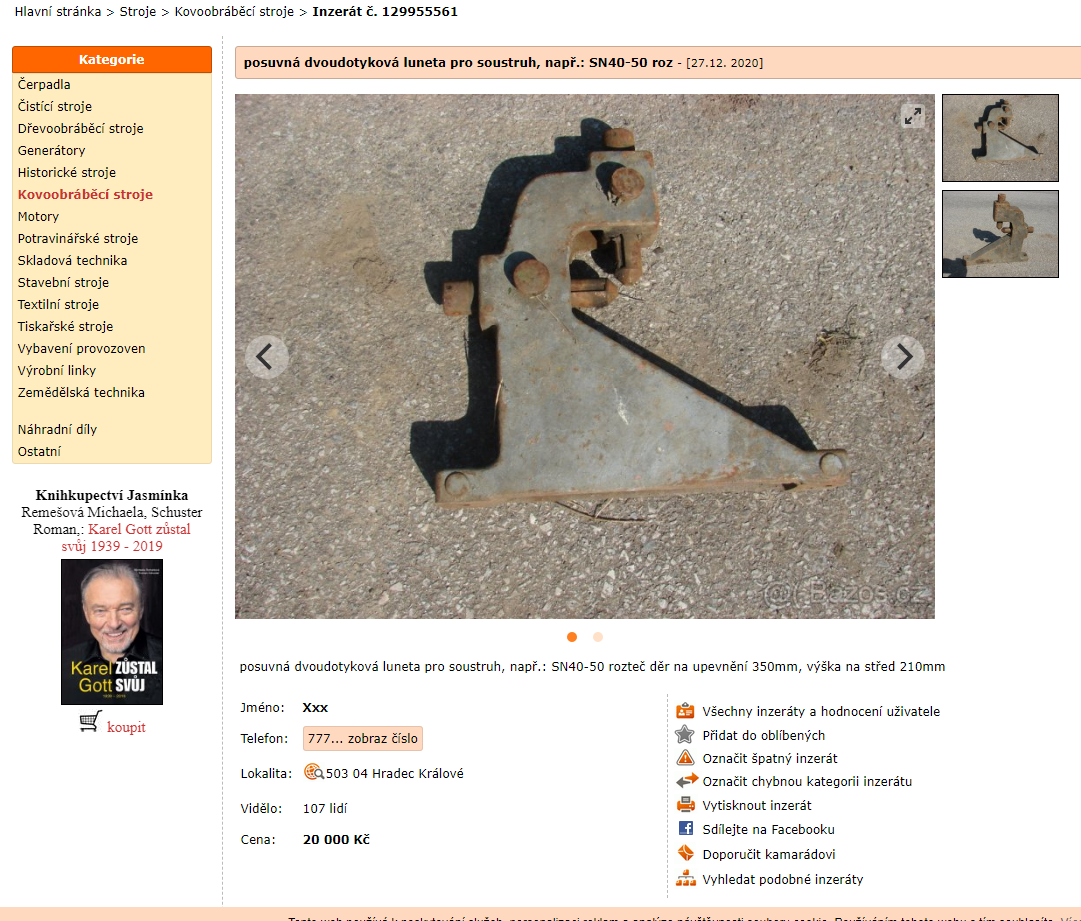Open the Karel Gott book cover ad
The image size is (1081, 921).
(x=112, y=632)
